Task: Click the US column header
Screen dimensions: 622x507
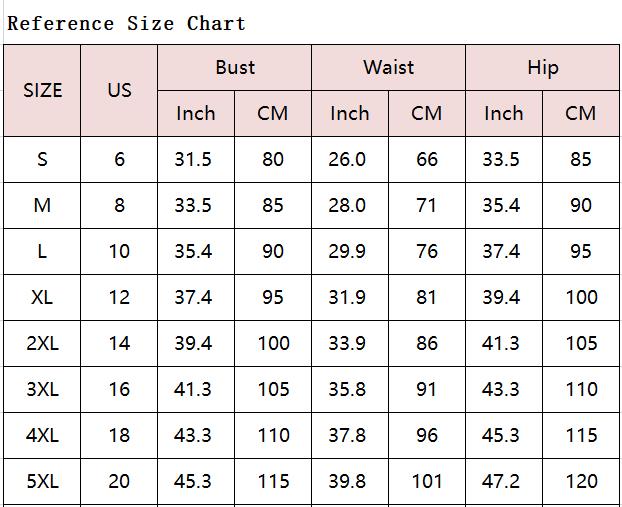Action: pos(119,90)
